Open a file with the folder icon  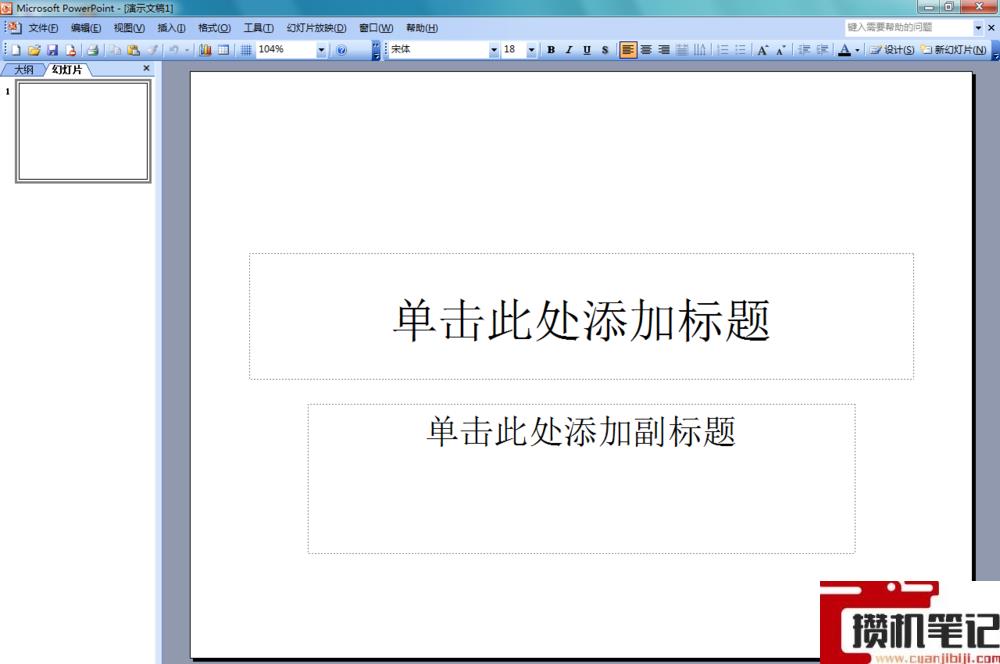pyautogui.click(x=34, y=50)
